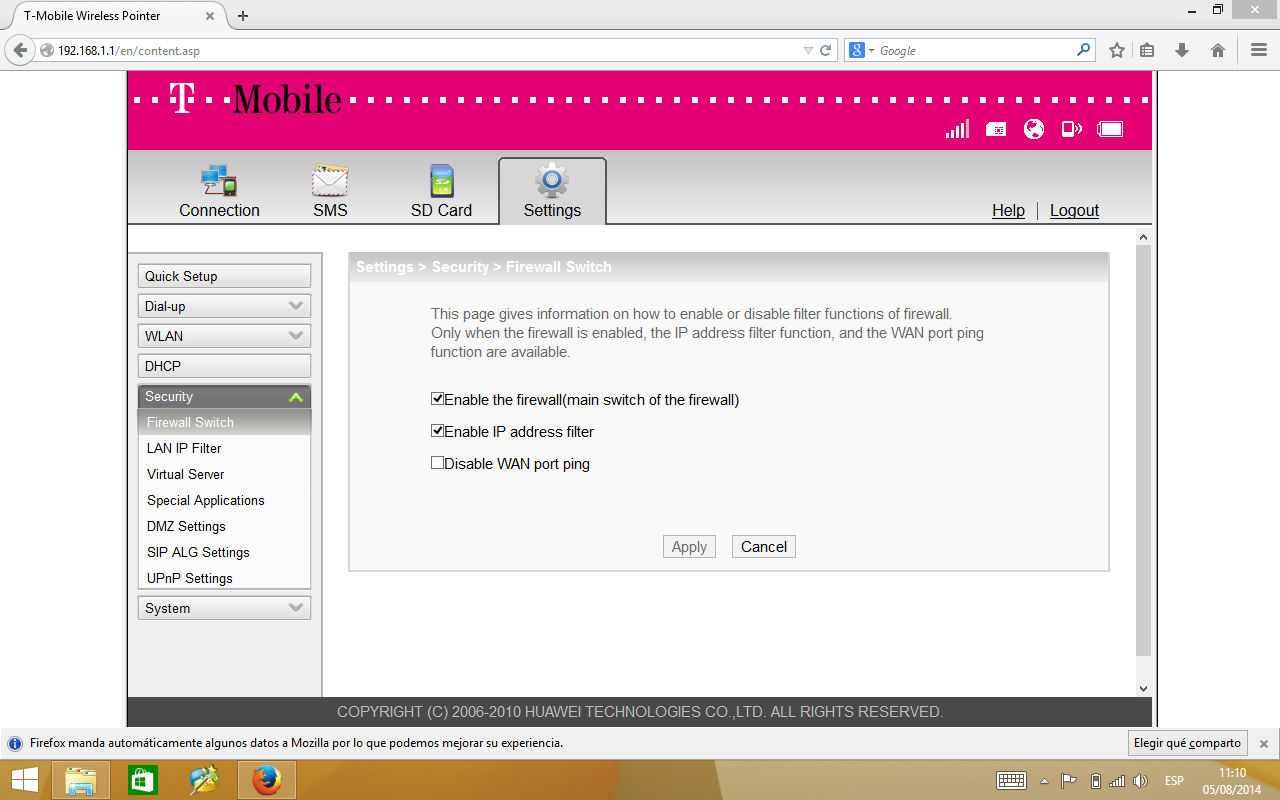Click the globe network status icon
Image resolution: width=1280 pixels, height=800 pixels.
(x=1034, y=129)
